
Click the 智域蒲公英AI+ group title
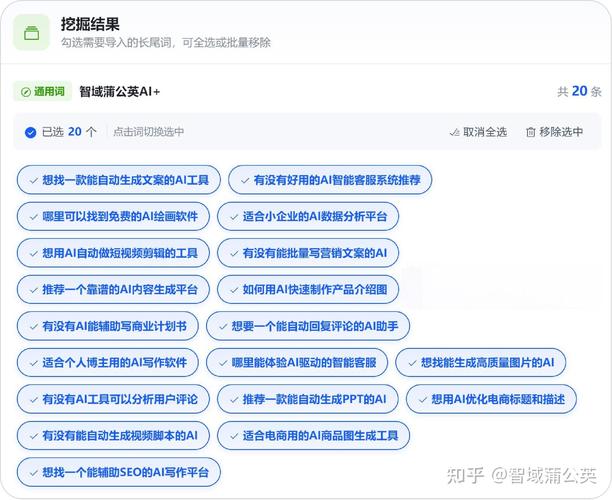[x=119, y=92]
